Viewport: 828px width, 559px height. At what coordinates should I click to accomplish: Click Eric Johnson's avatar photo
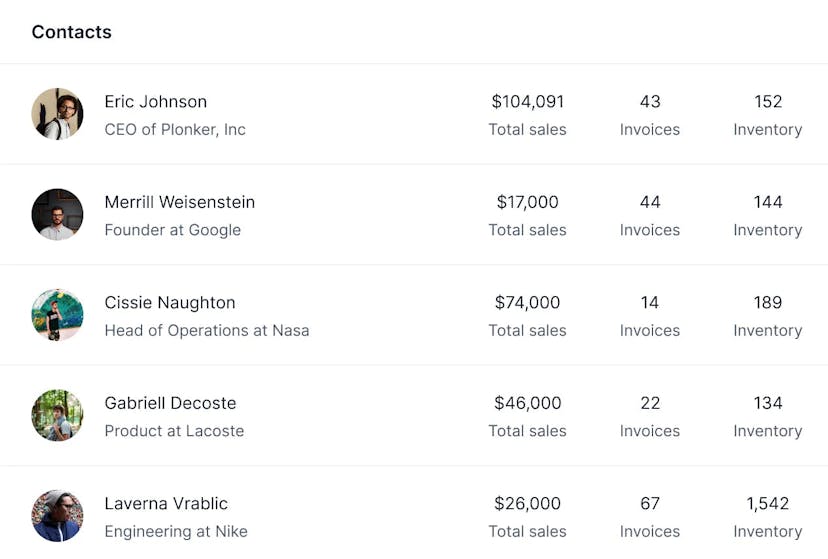[x=57, y=114]
